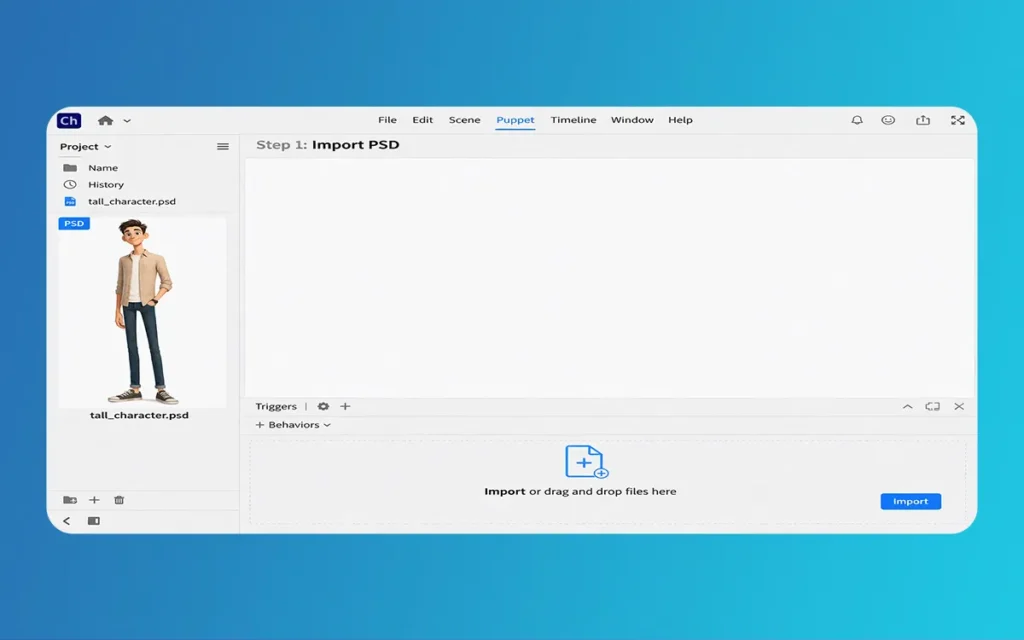Open the notifications bell
This screenshot has height=640, width=1024.
pos(857,120)
